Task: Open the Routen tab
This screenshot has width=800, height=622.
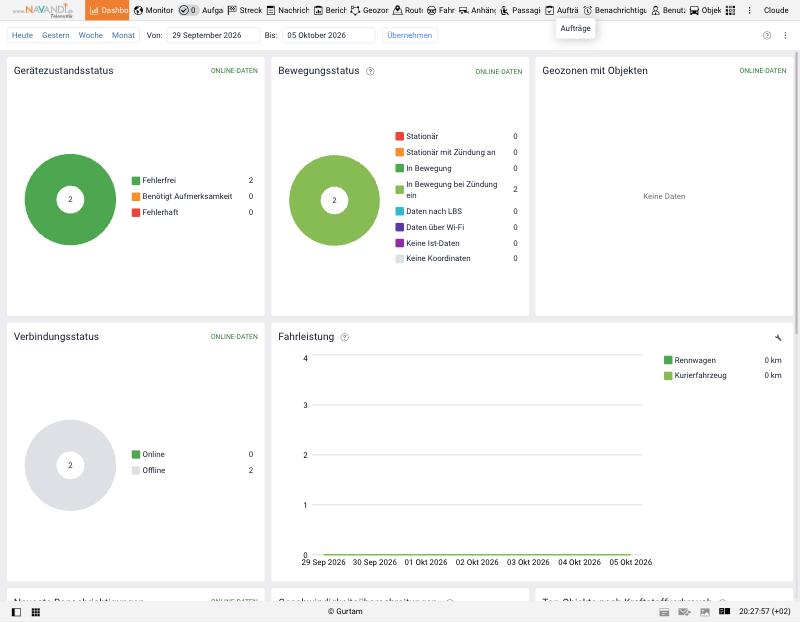Action: [x=408, y=10]
